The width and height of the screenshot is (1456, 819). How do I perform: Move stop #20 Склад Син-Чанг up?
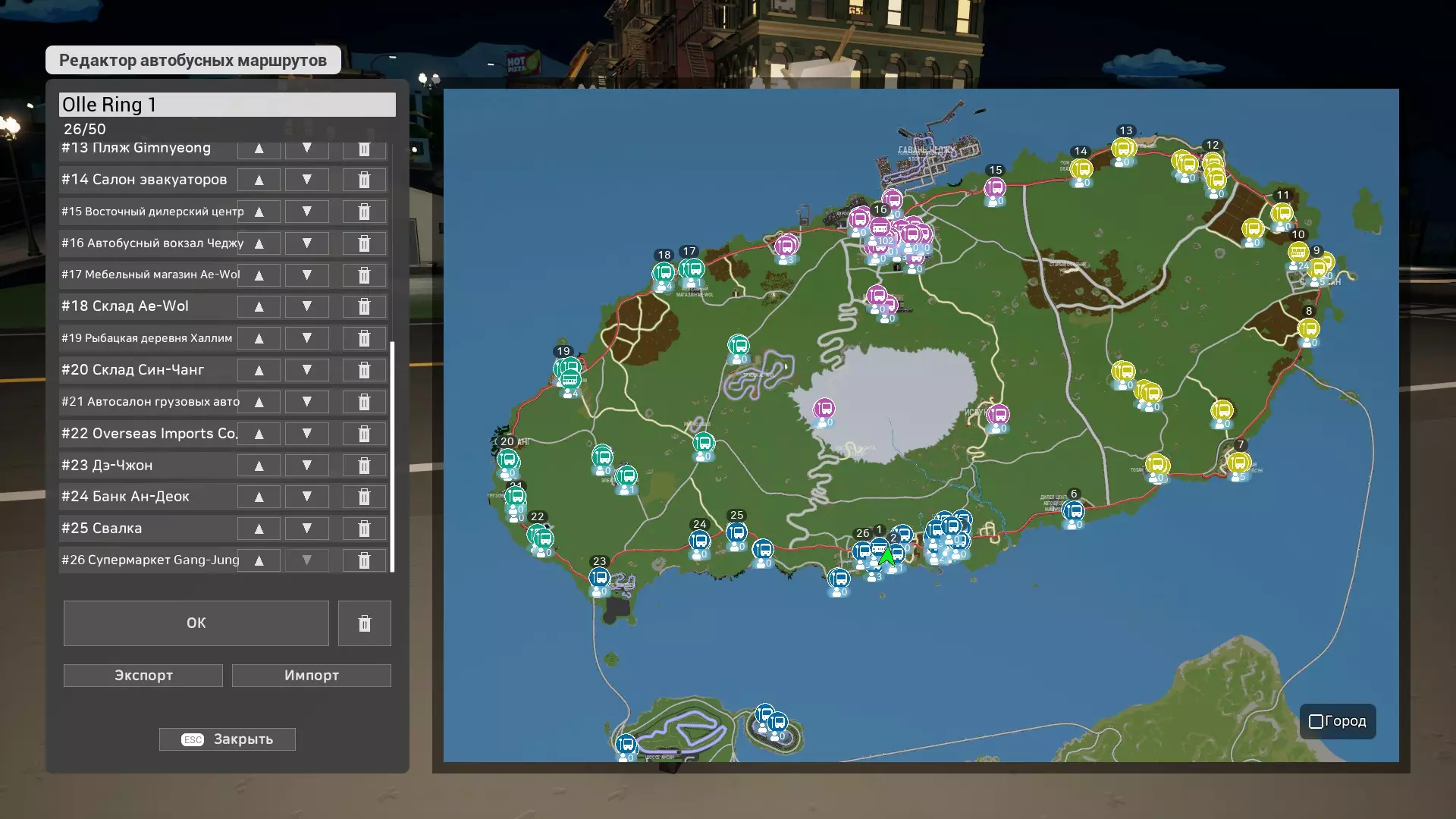(259, 370)
